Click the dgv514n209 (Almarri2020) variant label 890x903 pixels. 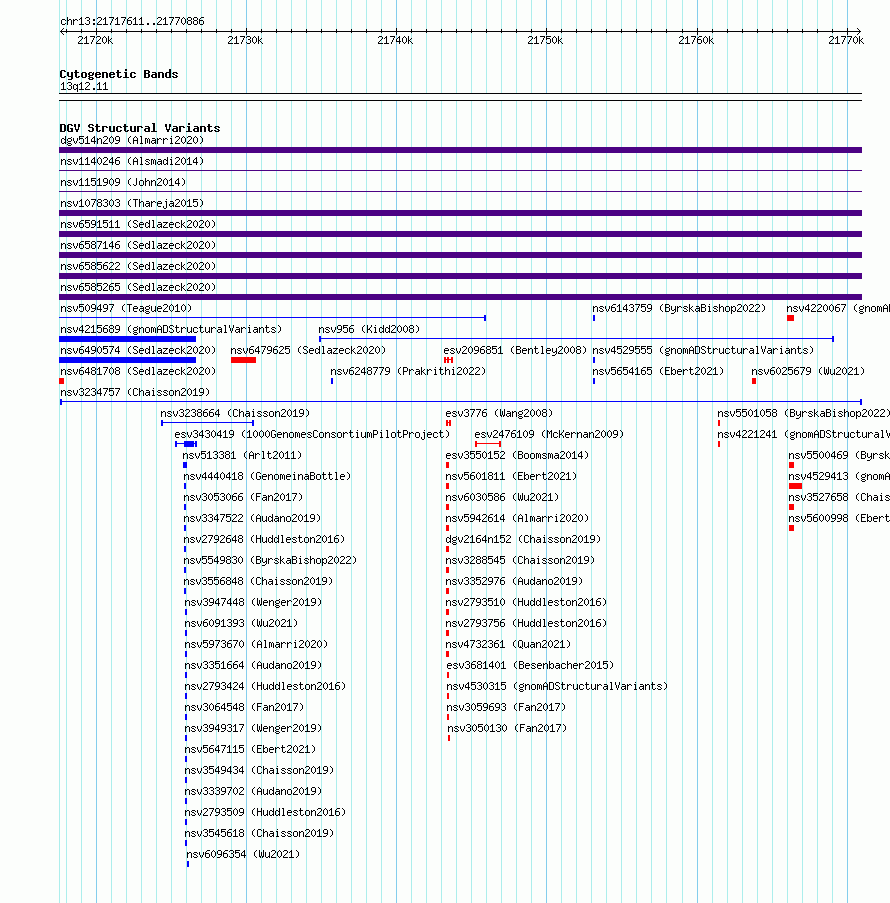pos(132,141)
